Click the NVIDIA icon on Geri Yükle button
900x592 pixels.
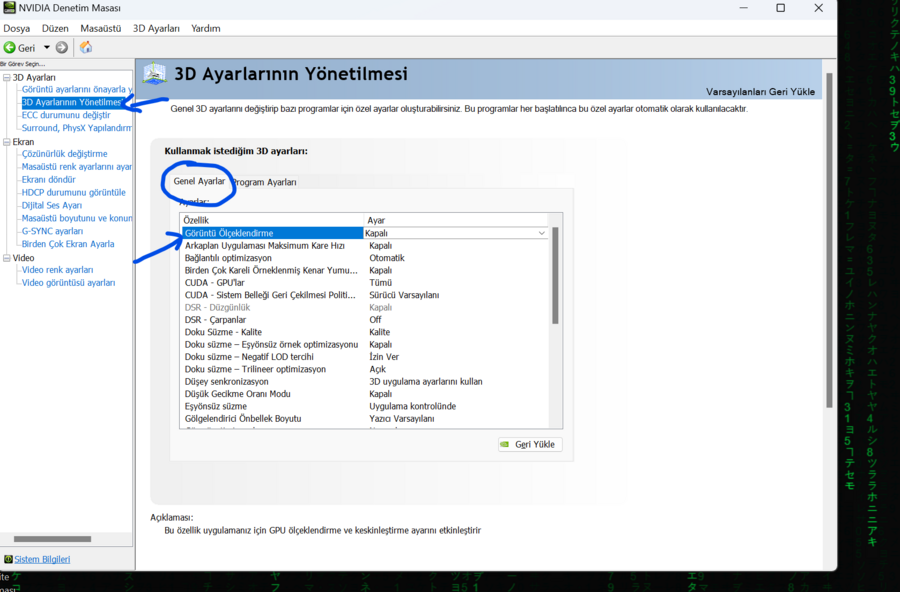505,444
